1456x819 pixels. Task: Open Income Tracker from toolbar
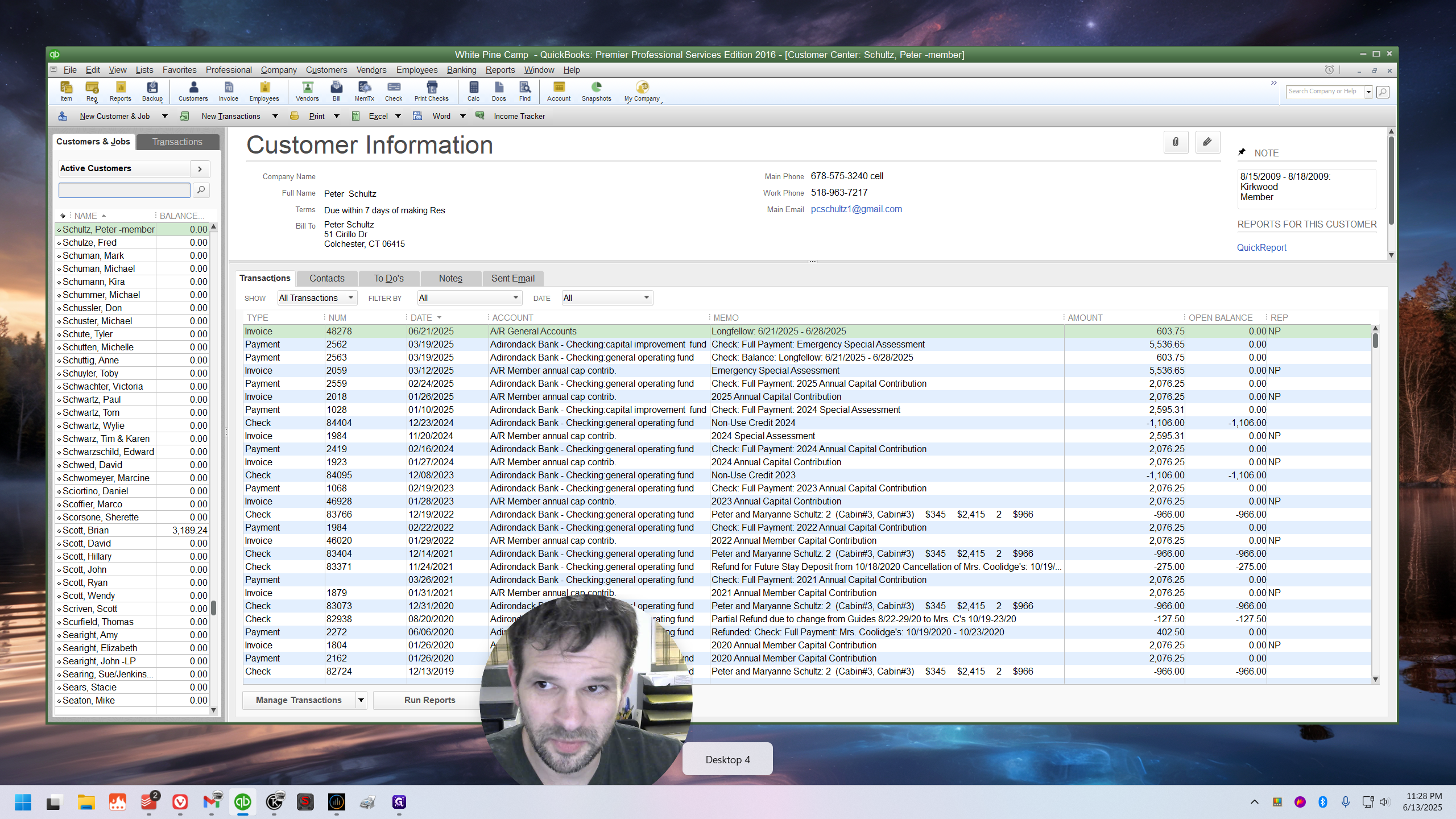519,116
